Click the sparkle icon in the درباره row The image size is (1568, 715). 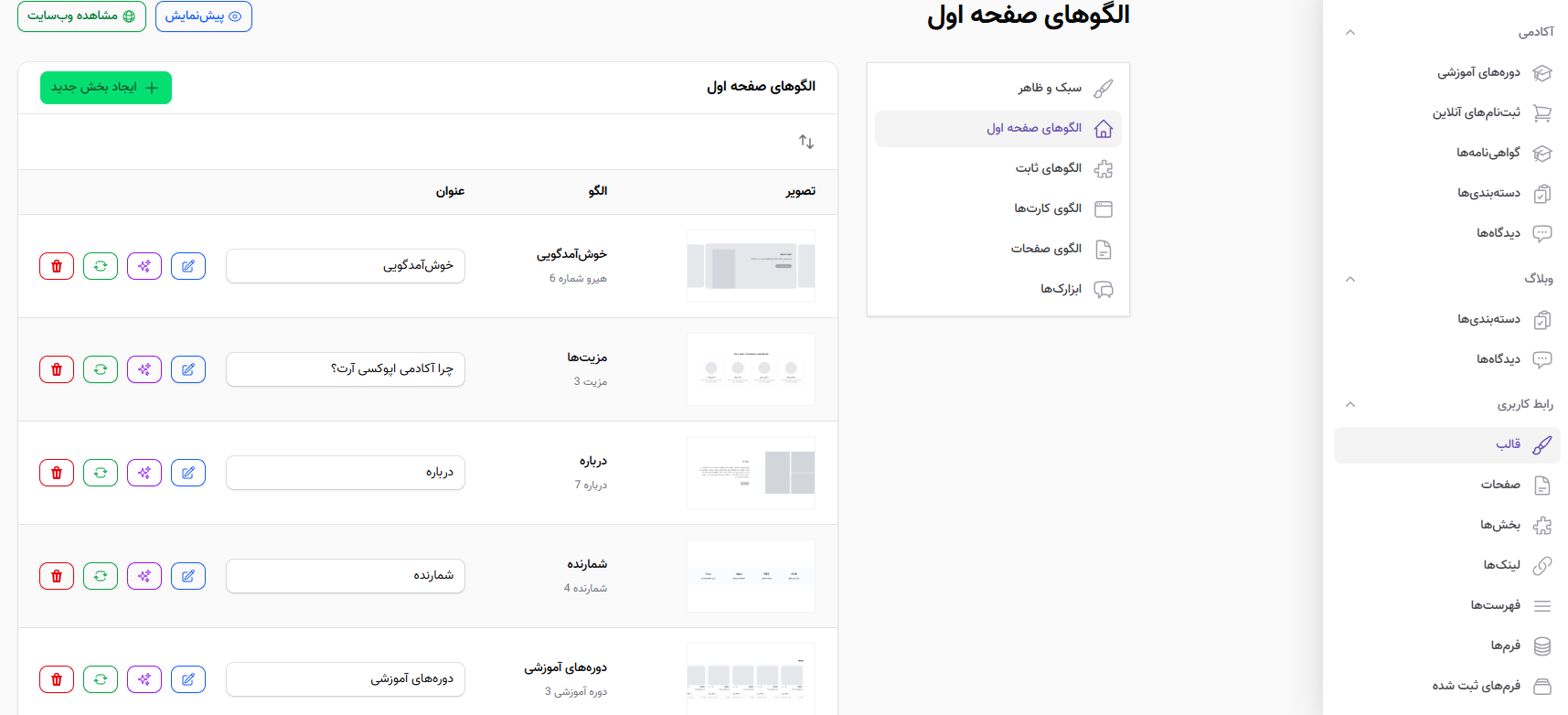point(144,473)
